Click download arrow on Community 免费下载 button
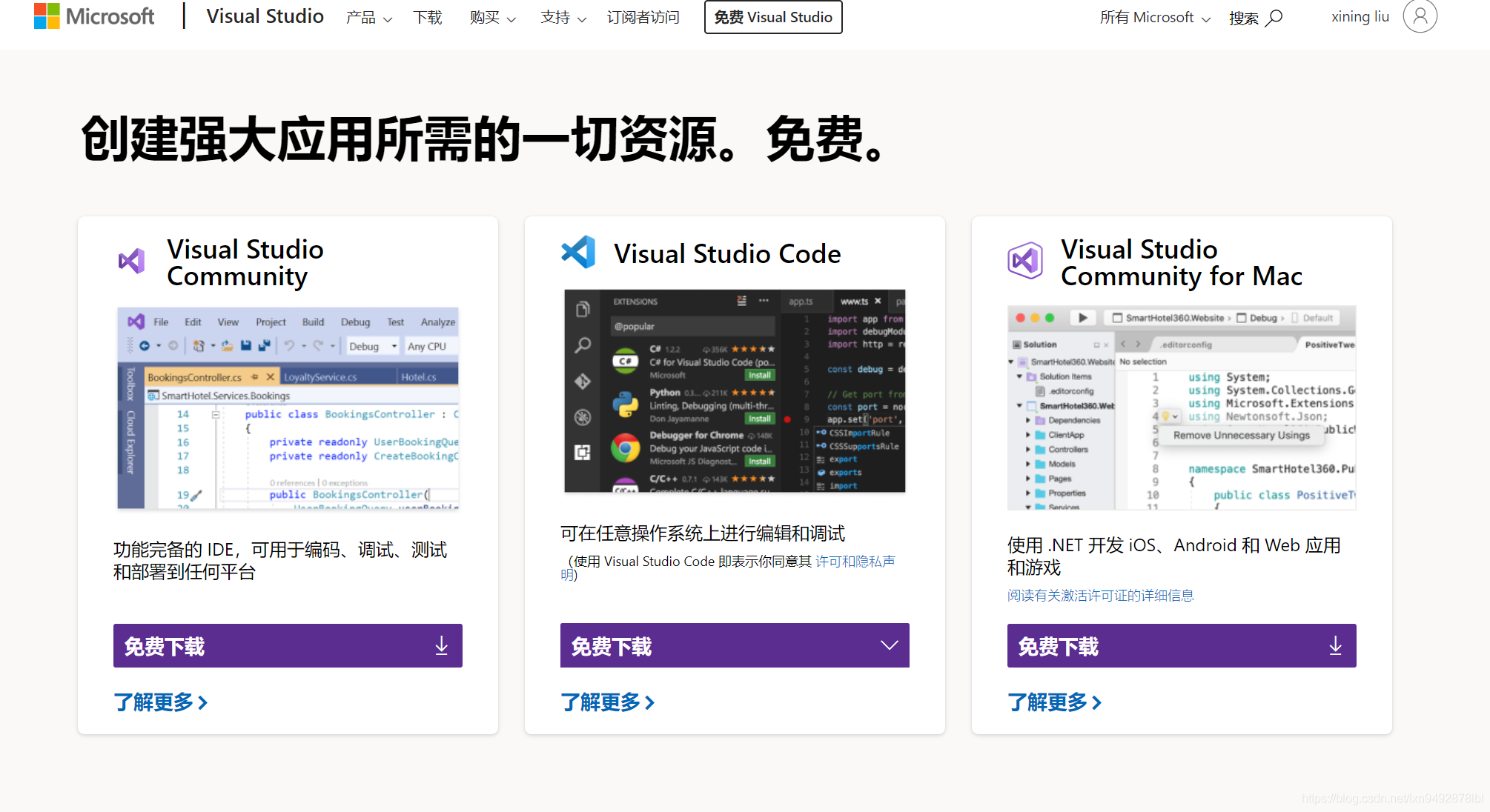The image size is (1490, 812). tap(441, 646)
